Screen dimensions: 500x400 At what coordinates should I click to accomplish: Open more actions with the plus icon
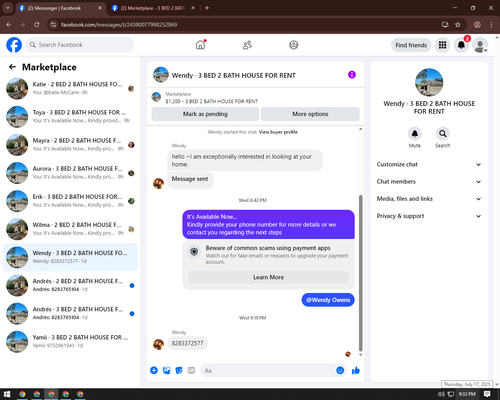click(x=154, y=370)
